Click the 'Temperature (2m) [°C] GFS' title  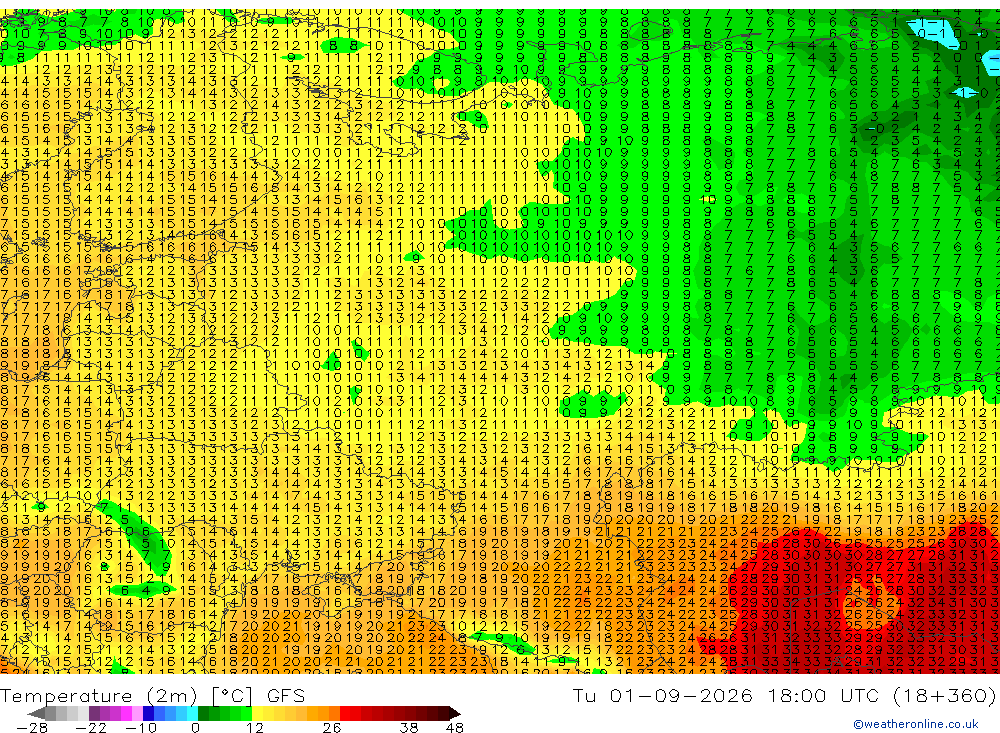(x=152, y=695)
